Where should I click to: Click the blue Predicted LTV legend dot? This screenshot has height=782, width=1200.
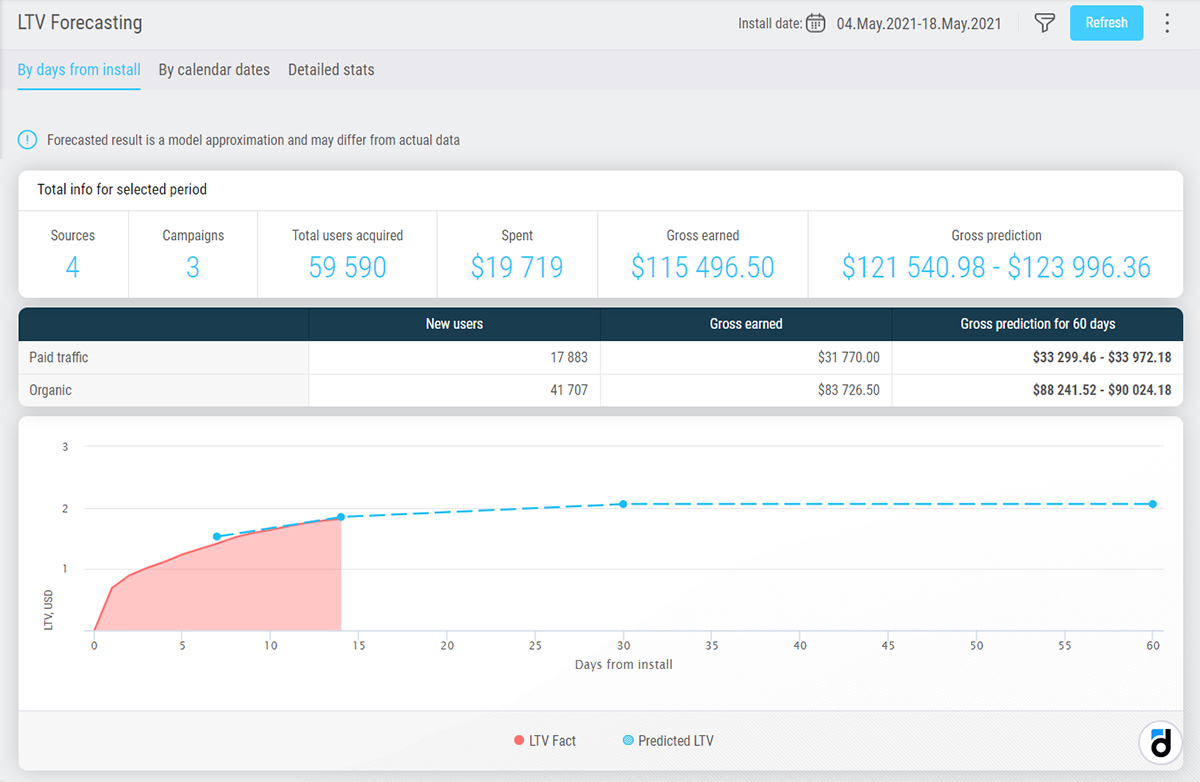click(x=628, y=741)
